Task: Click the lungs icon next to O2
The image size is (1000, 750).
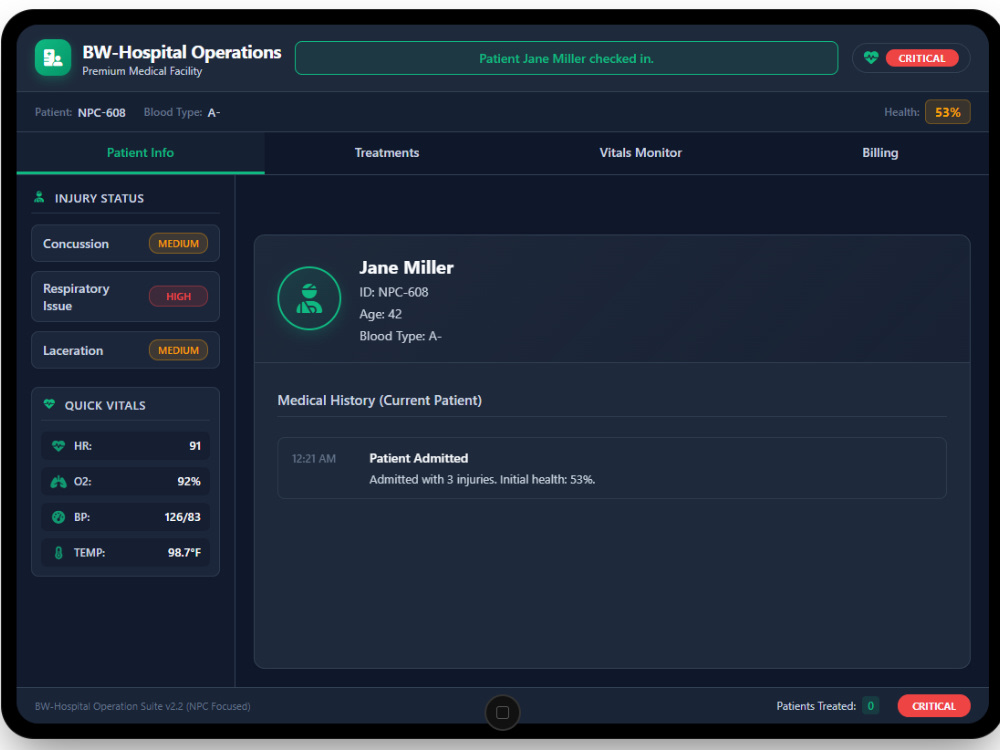Action: [x=58, y=482]
